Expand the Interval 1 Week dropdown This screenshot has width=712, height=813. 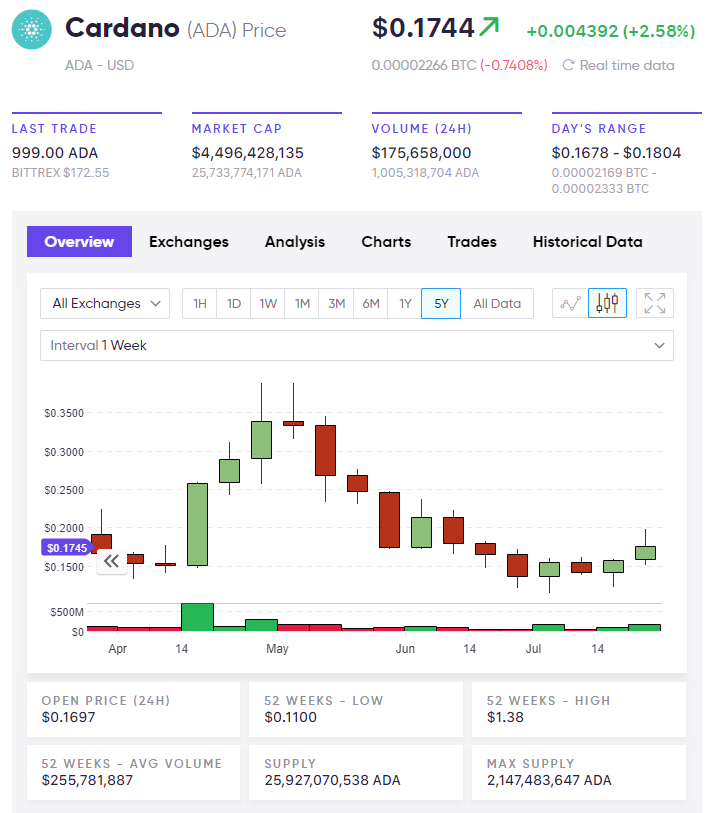tap(356, 345)
